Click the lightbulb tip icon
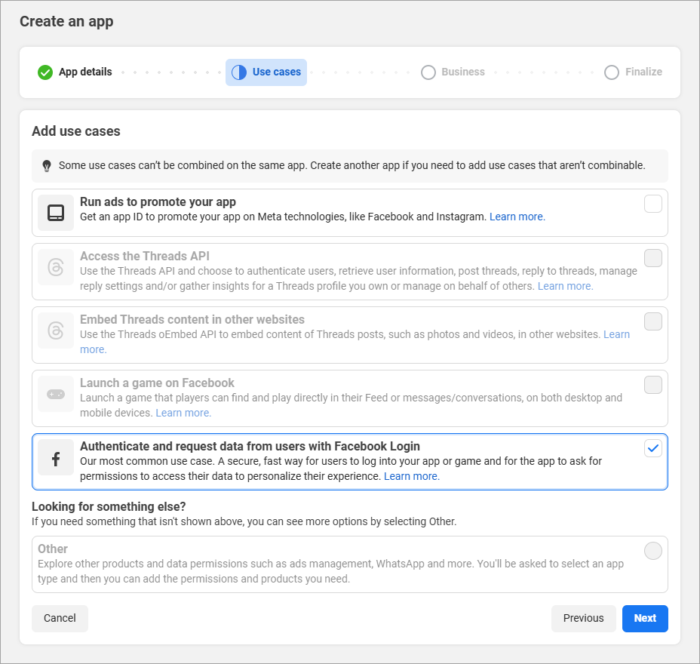The height and width of the screenshot is (664, 700). pos(46,166)
